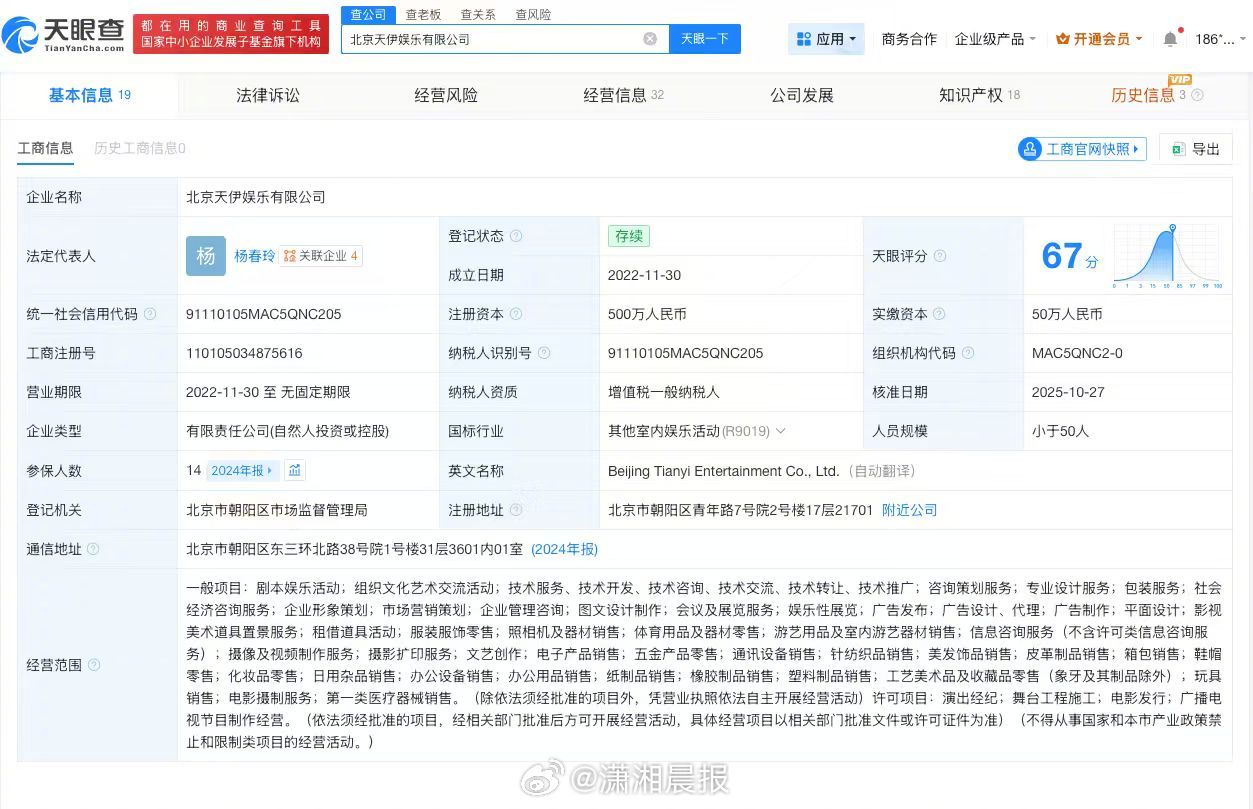This screenshot has height=809, width=1253.
Task: Click the 工商官网快照 profile icon
Action: tap(1030, 149)
